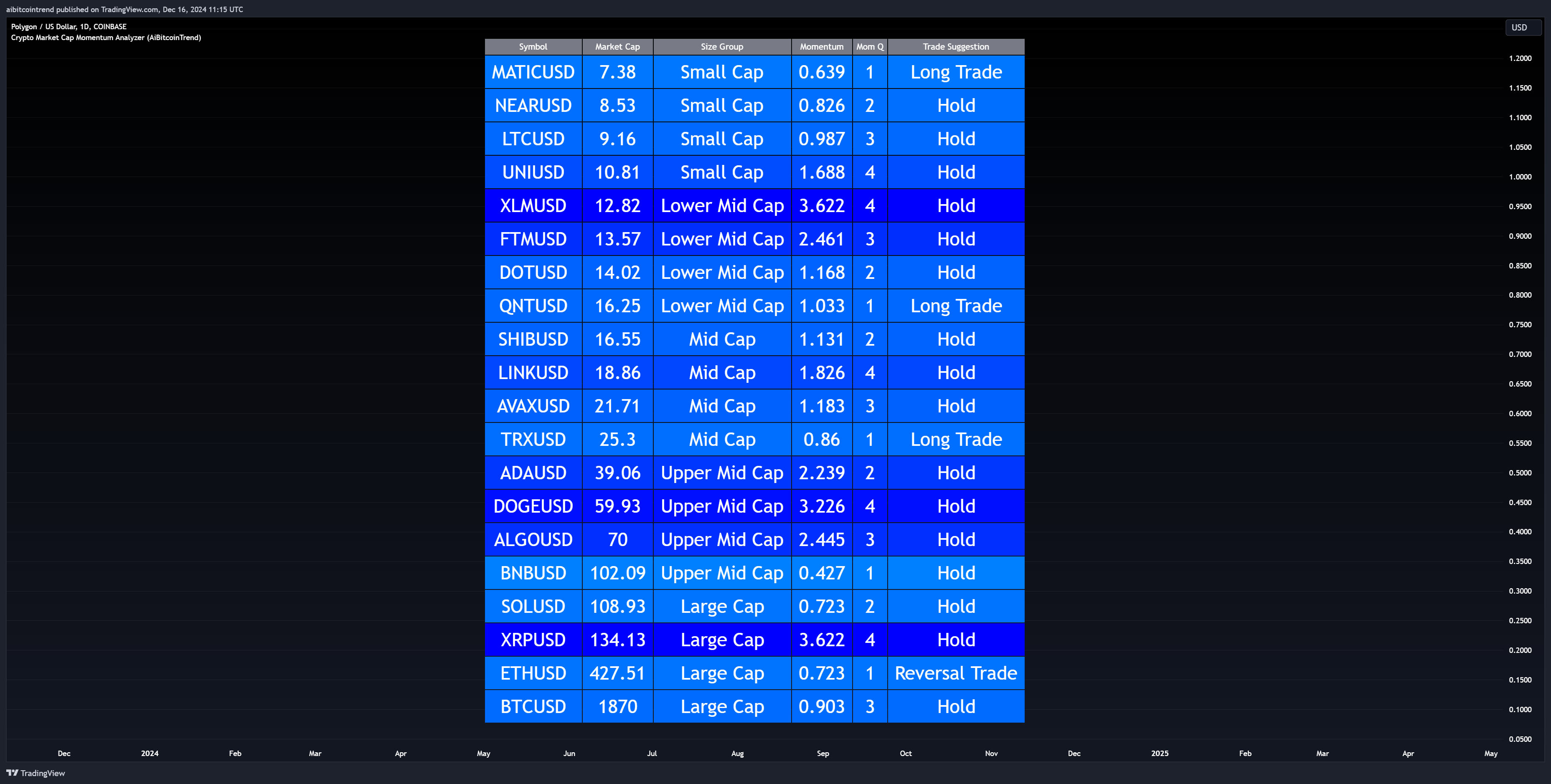The width and height of the screenshot is (1551, 784).
Task: Click the Jun label on the time axis
Action: click(569, 753)
